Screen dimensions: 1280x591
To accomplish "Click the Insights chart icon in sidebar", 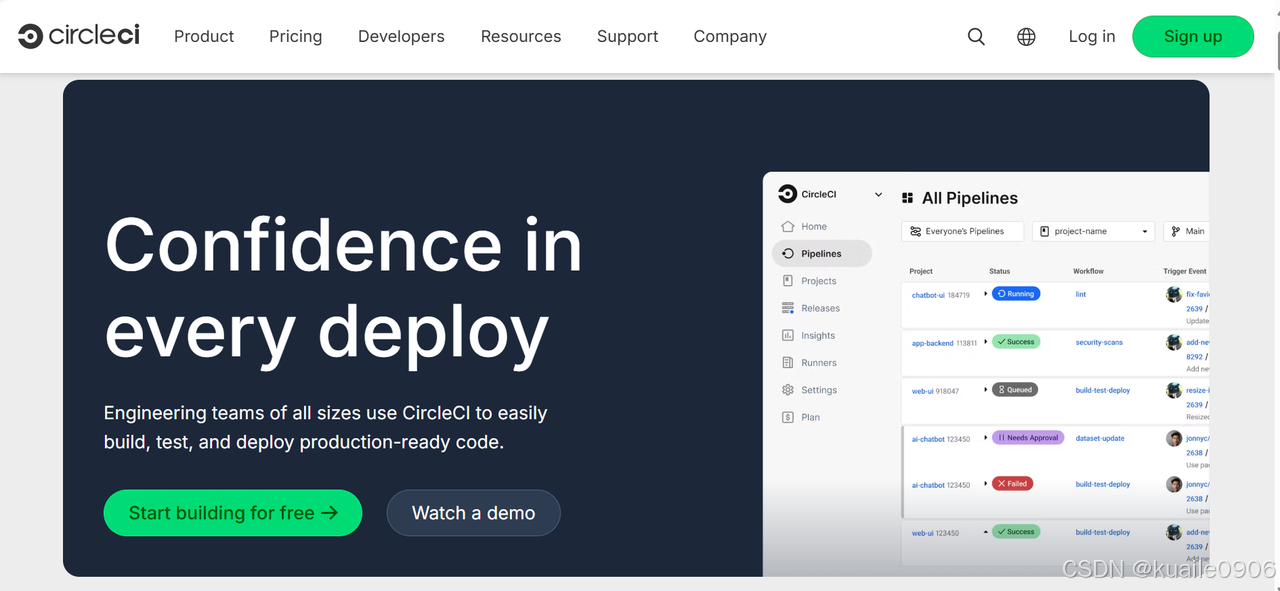I will pos(788,336).
